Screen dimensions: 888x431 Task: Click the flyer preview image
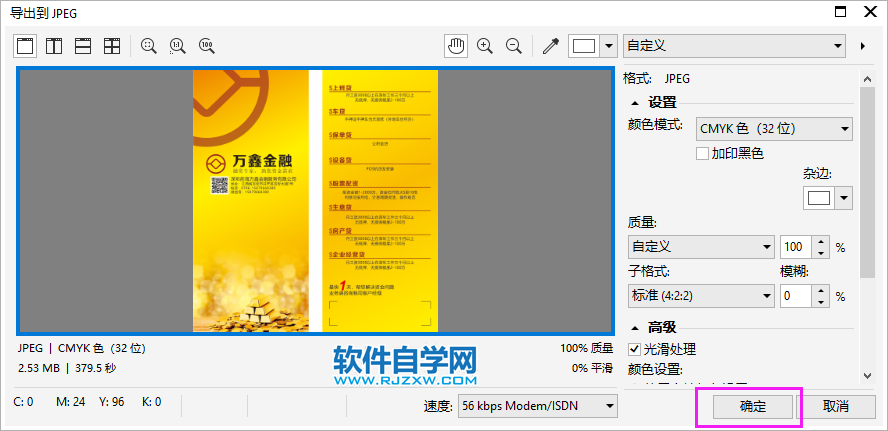pos(315,200)
